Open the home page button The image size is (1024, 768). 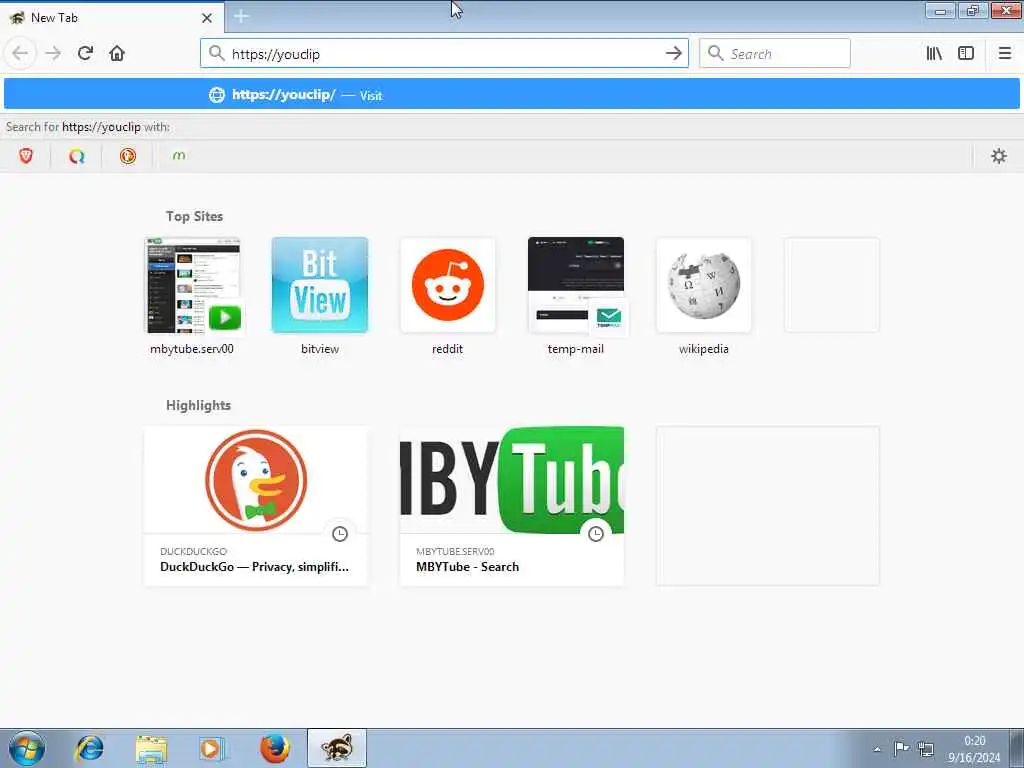(x=117, y=54)
